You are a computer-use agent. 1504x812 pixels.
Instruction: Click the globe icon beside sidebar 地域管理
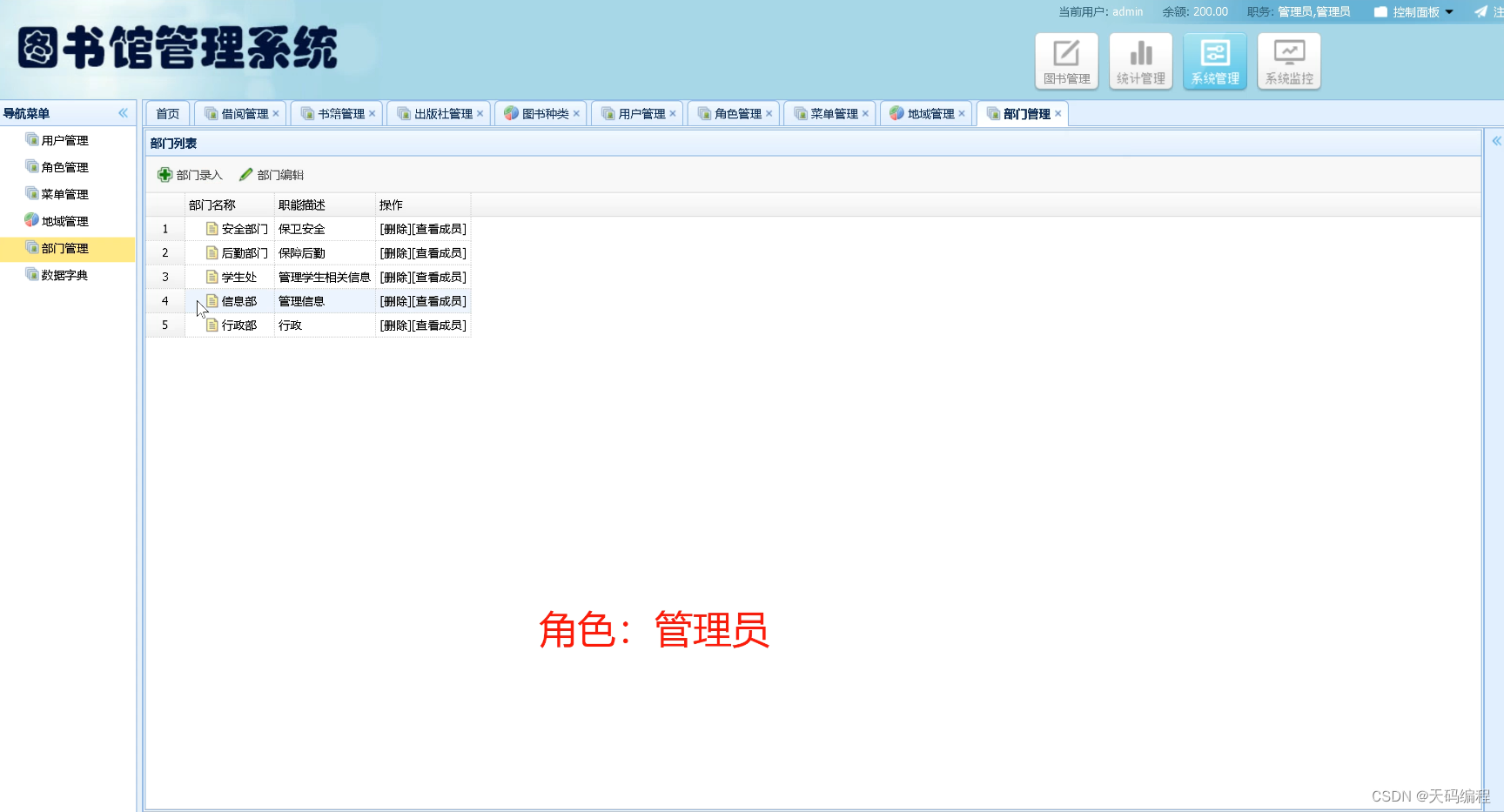(x=32, y=220)
